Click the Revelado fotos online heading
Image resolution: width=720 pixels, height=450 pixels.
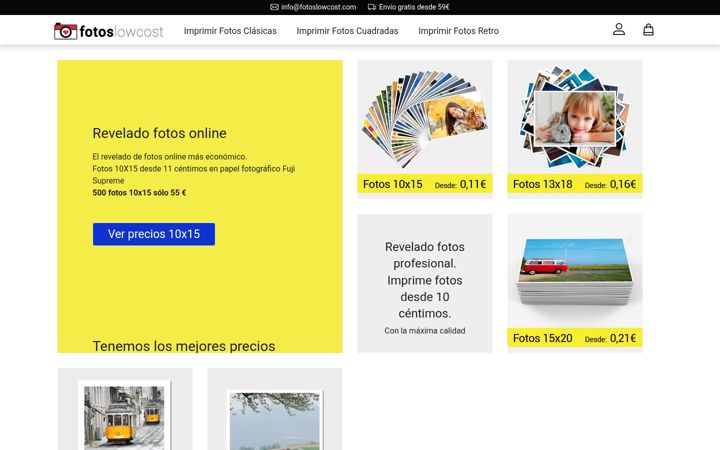coord(159,133)
